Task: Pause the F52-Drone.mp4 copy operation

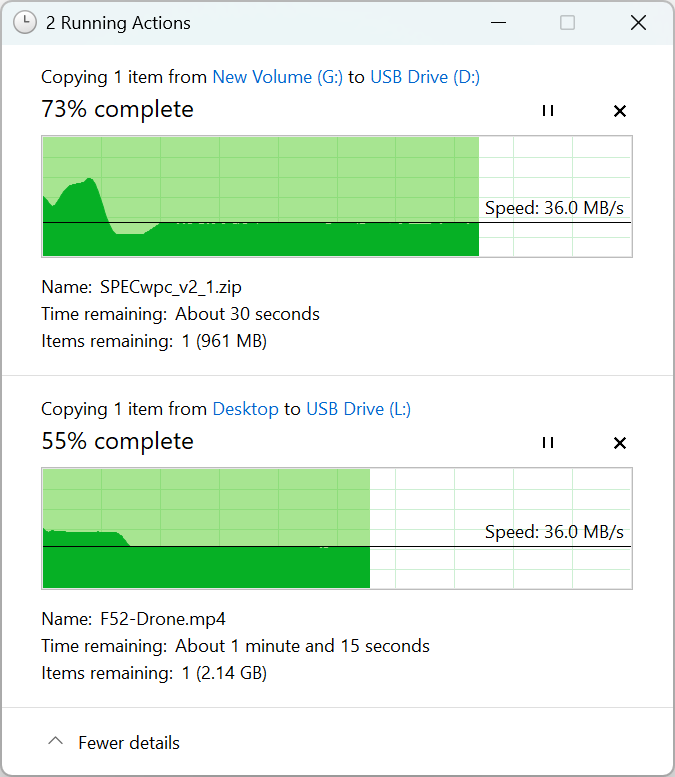Action: point(547,443)
